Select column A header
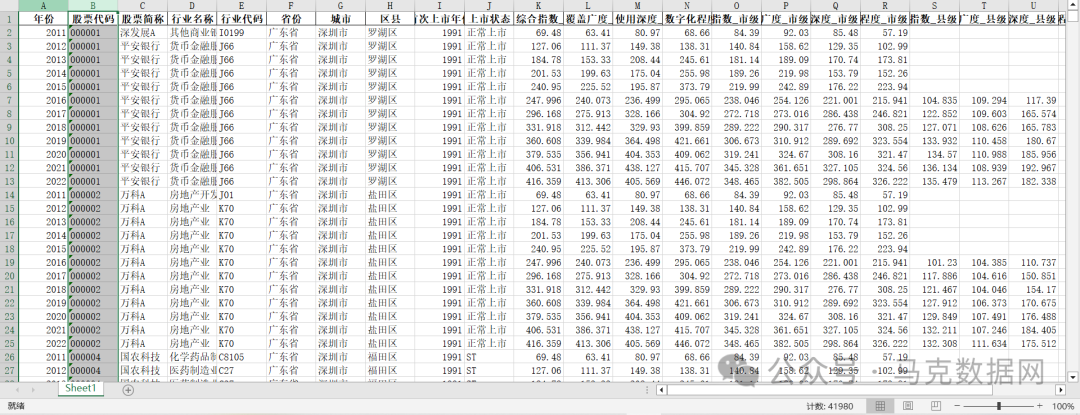The image size is (1080, 415). (x=43, y=5)
